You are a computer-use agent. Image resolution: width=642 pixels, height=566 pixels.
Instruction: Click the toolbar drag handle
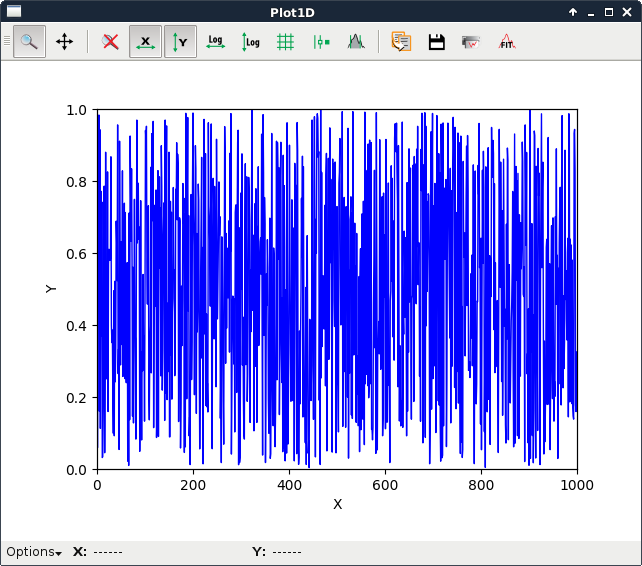tap(7, 42)
